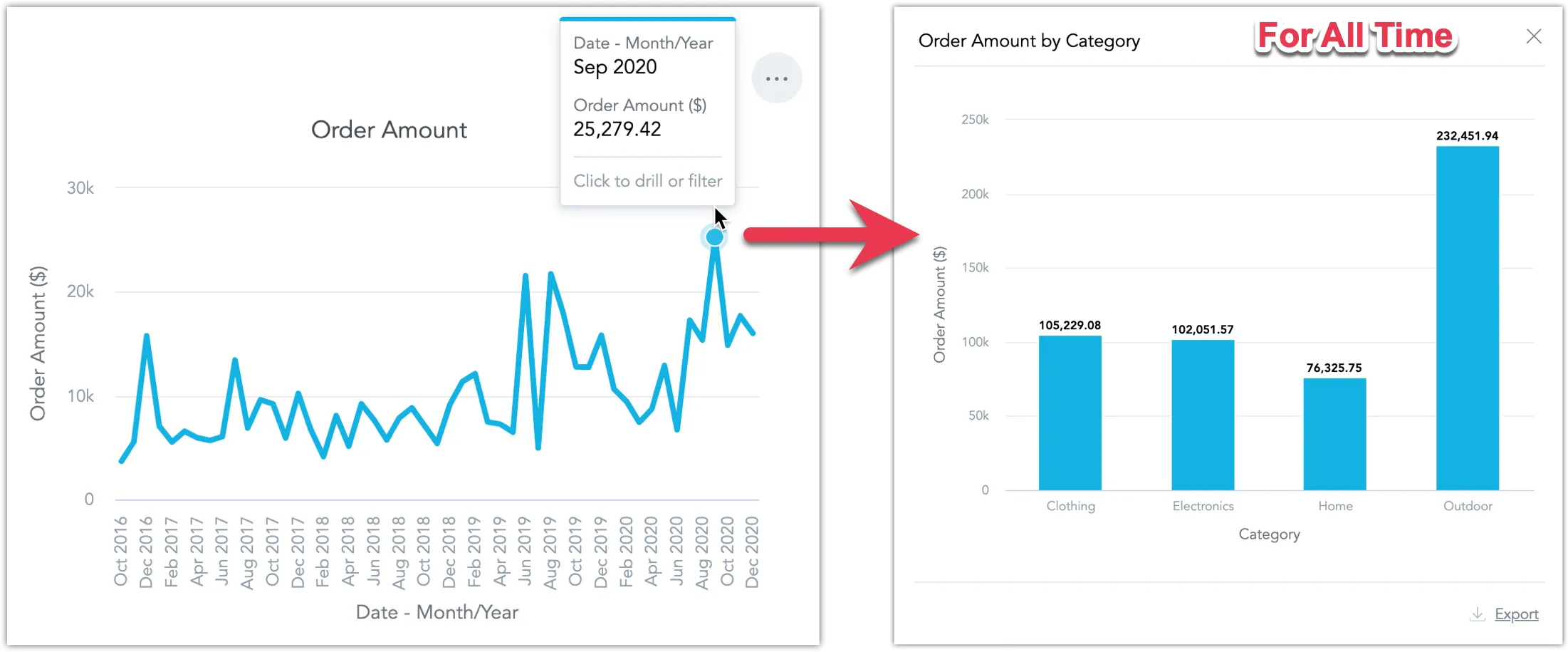Click the 232,451.94 value label
This screenshot has height=652, width=1568.
click(x=1468, y=135)
